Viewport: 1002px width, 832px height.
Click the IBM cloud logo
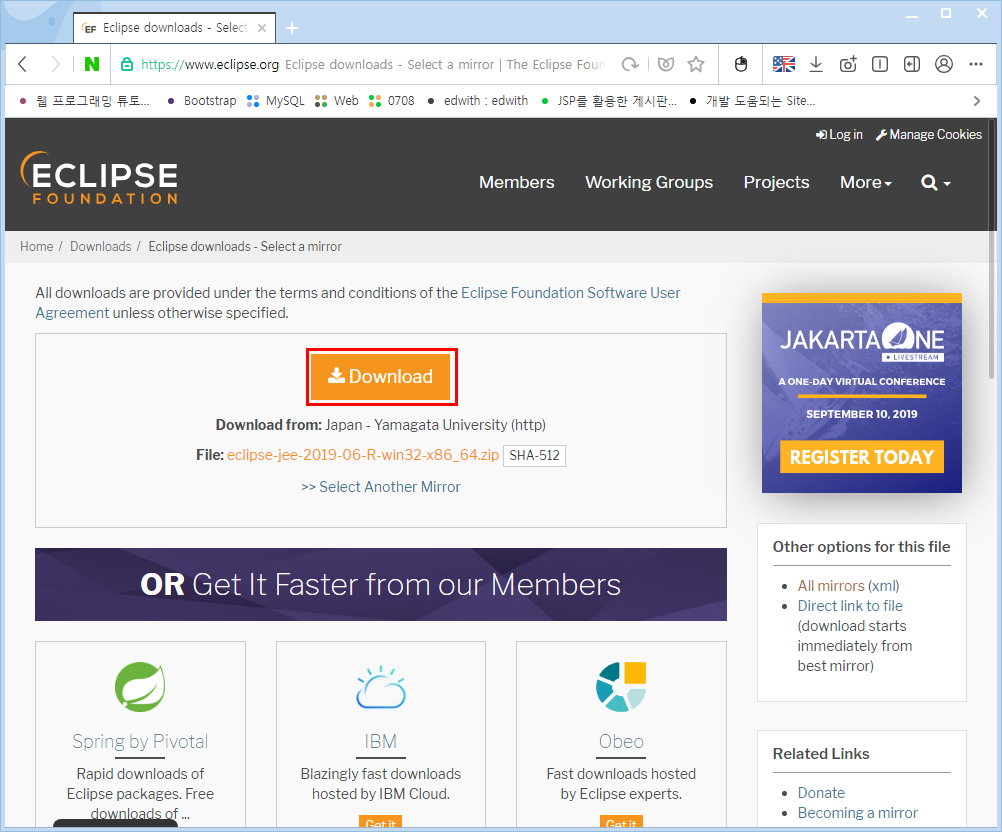[x=381, y=688]
